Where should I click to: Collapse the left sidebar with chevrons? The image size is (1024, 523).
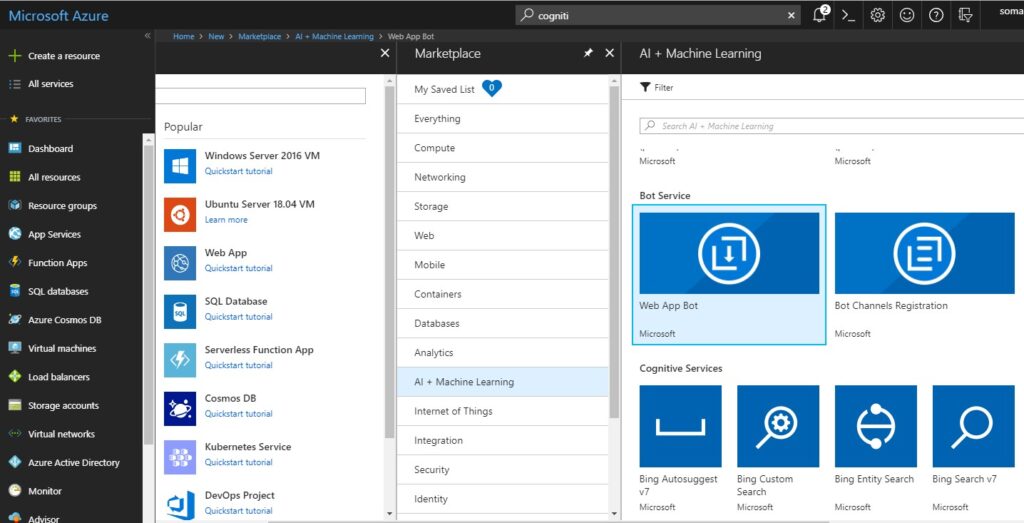pos(148,36)
